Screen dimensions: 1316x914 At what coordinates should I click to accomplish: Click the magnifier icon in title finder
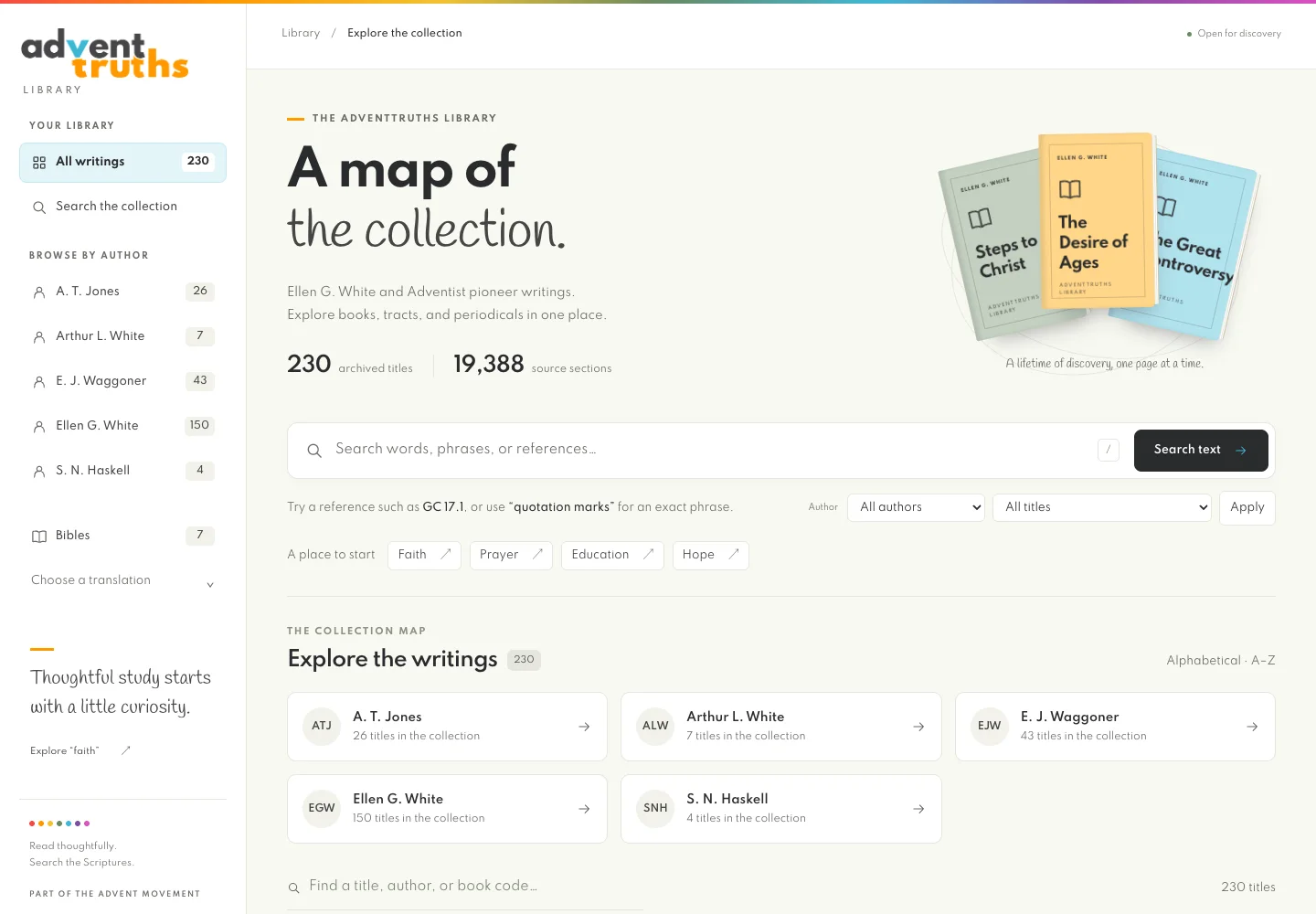294,887
